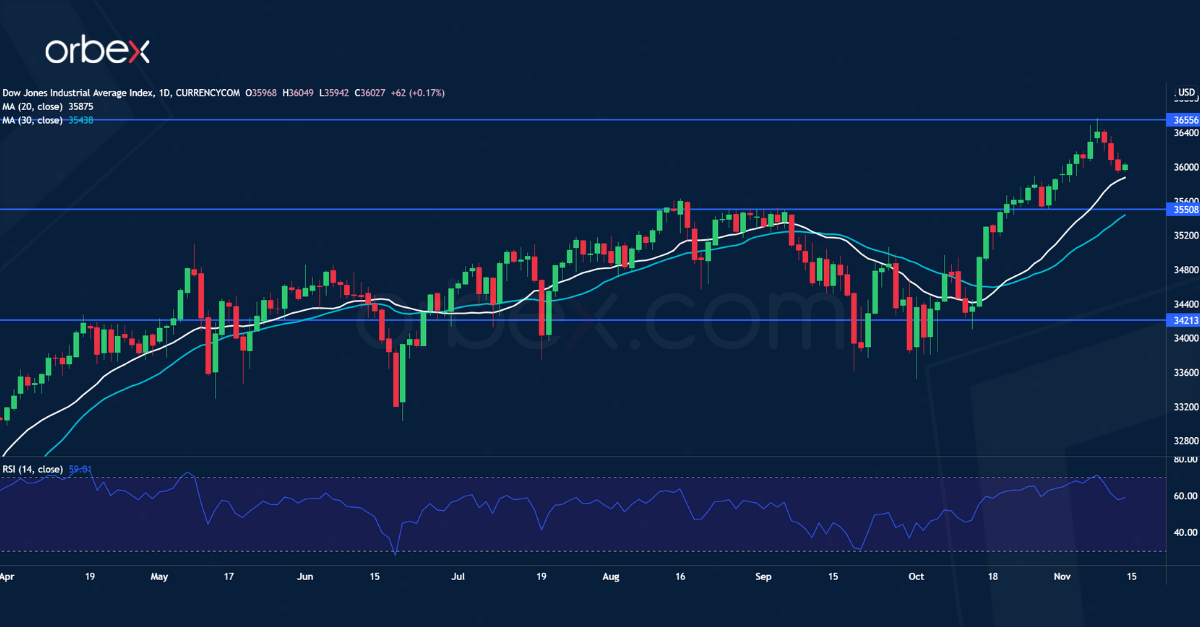Screen dimensions: 1200x627
Task: Click the 35875 MA 20 value
Action: coord(81,106)
